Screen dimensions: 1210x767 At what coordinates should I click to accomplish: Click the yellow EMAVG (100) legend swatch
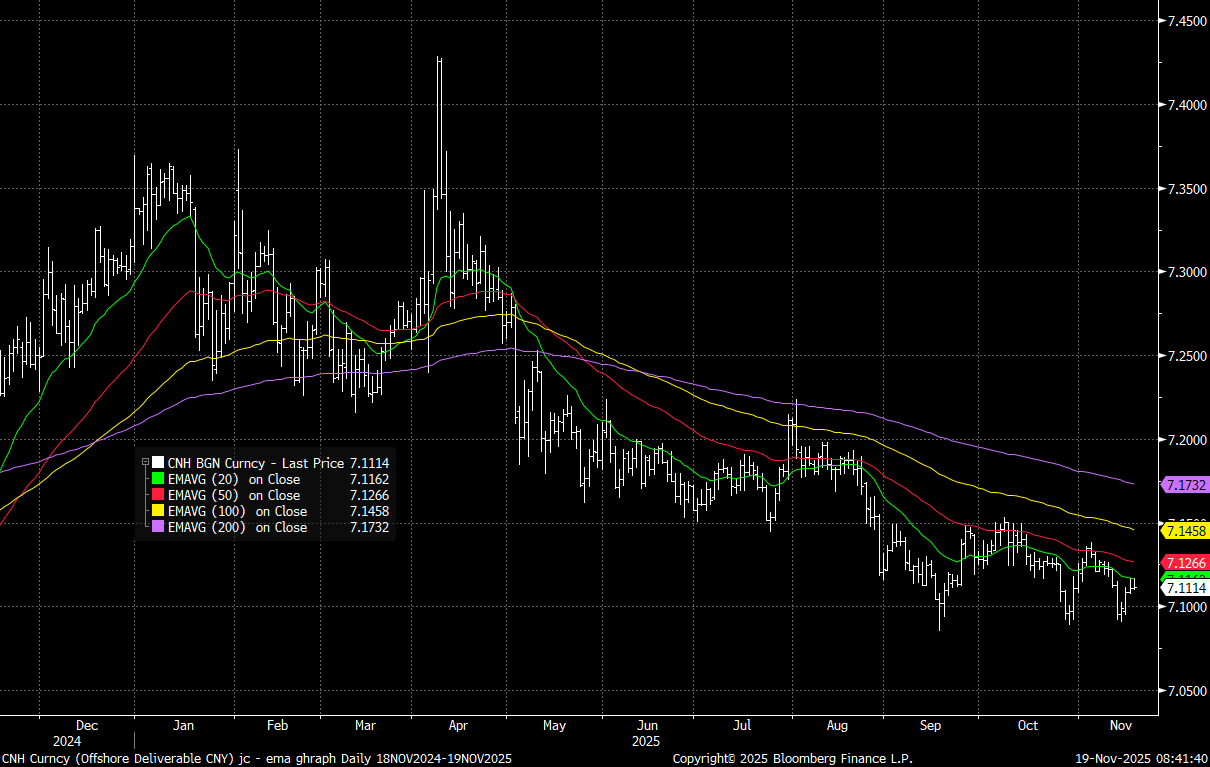point(157,511)
